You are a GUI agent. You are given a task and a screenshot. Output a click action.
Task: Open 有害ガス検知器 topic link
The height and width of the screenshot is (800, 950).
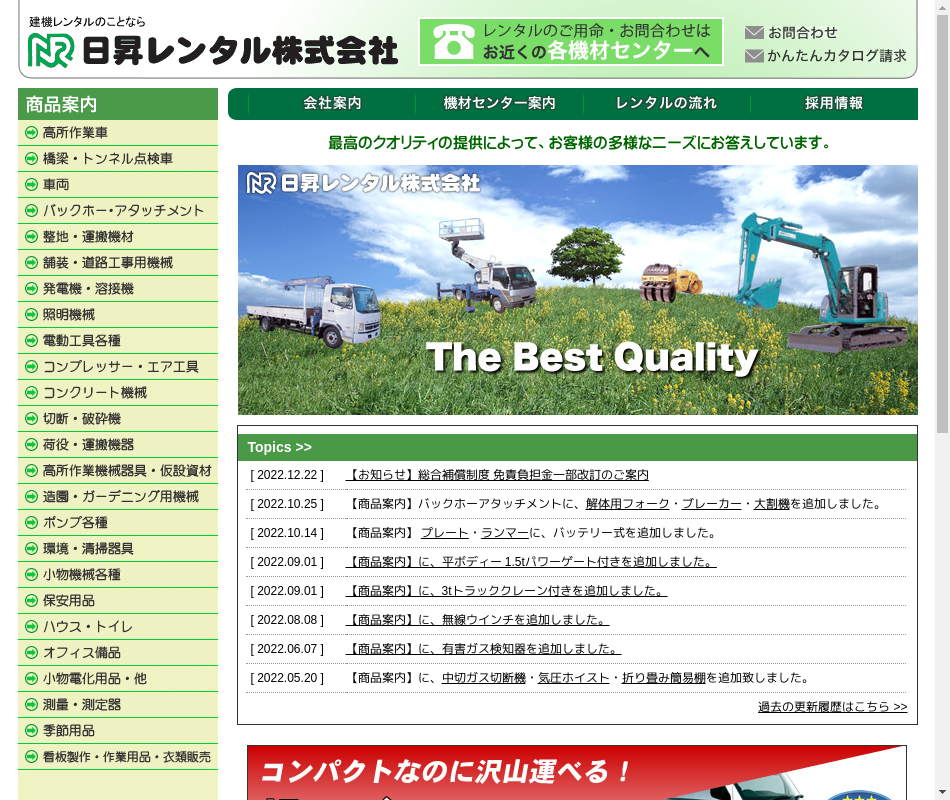click(483, 650)
